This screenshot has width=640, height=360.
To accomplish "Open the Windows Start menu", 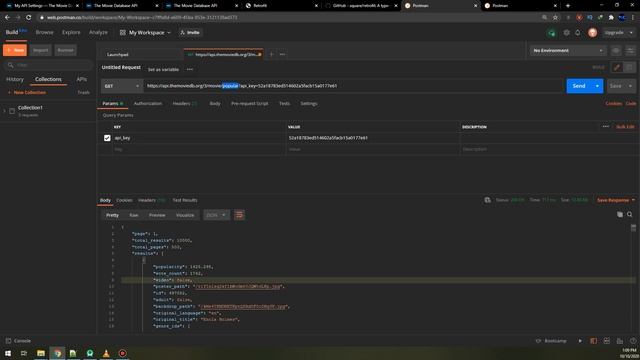I will pyautogui.click(x=8, y=353).
